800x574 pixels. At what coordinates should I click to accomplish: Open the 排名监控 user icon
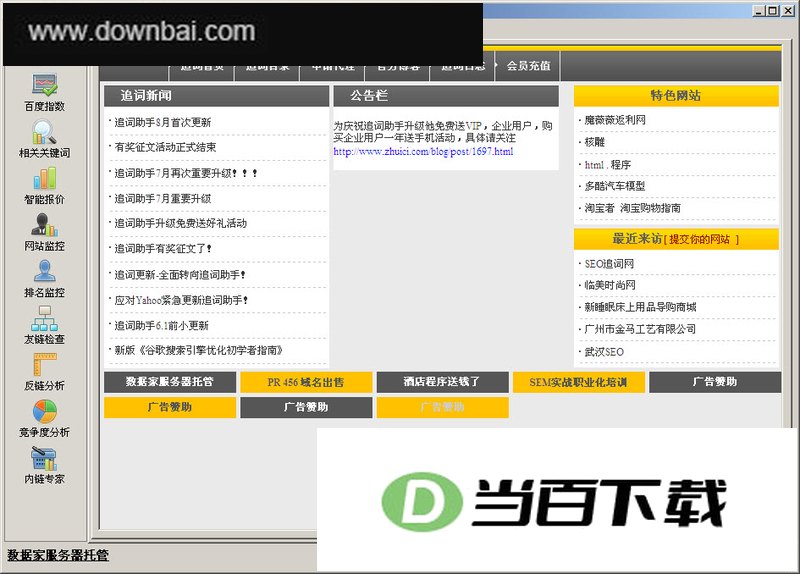44,271
